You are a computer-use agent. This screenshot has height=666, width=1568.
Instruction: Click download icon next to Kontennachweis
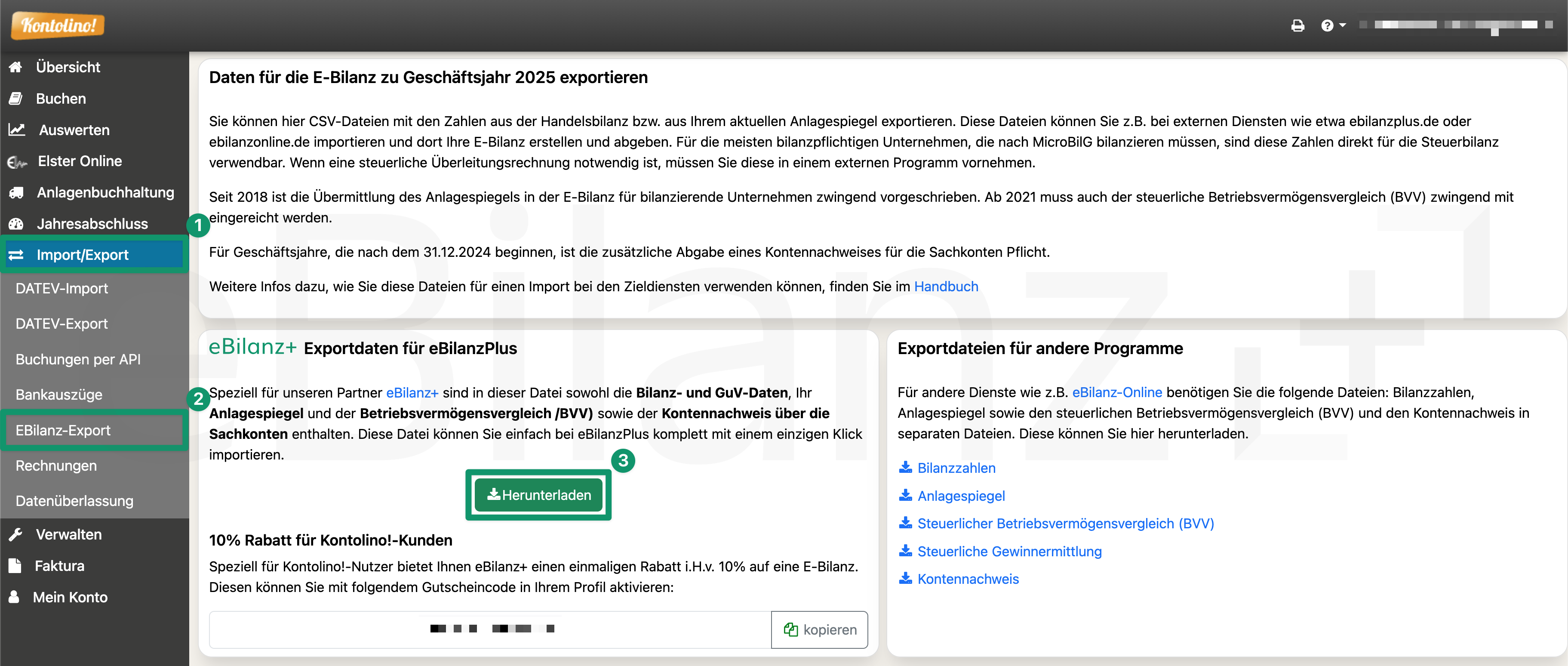point(905,578)
